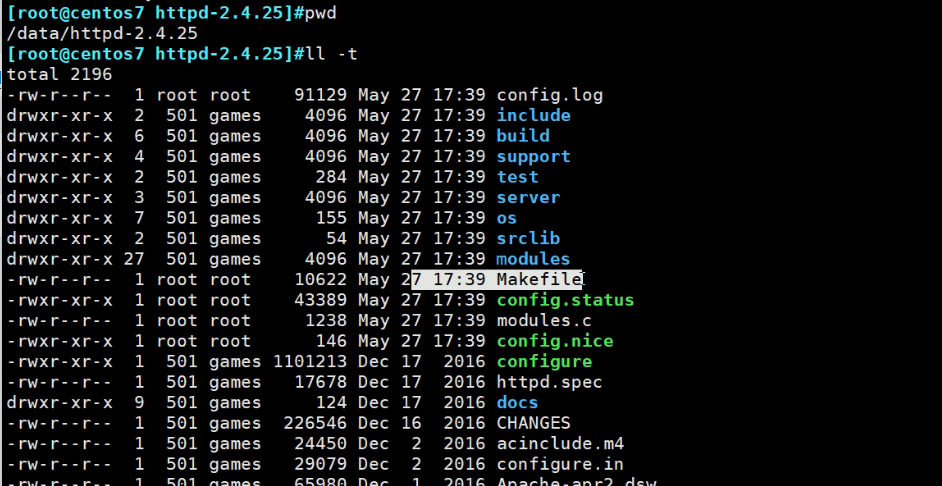This screenshot has width=942, height=486.
Task: Select the CHANGES filename
Action: click(x=533, y=423)
